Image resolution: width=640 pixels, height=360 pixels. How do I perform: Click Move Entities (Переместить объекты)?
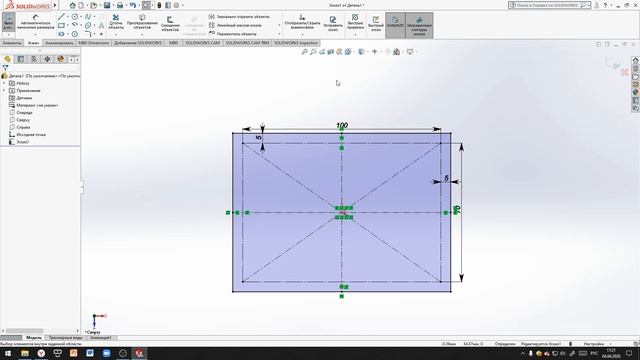(x=233, y=34)
